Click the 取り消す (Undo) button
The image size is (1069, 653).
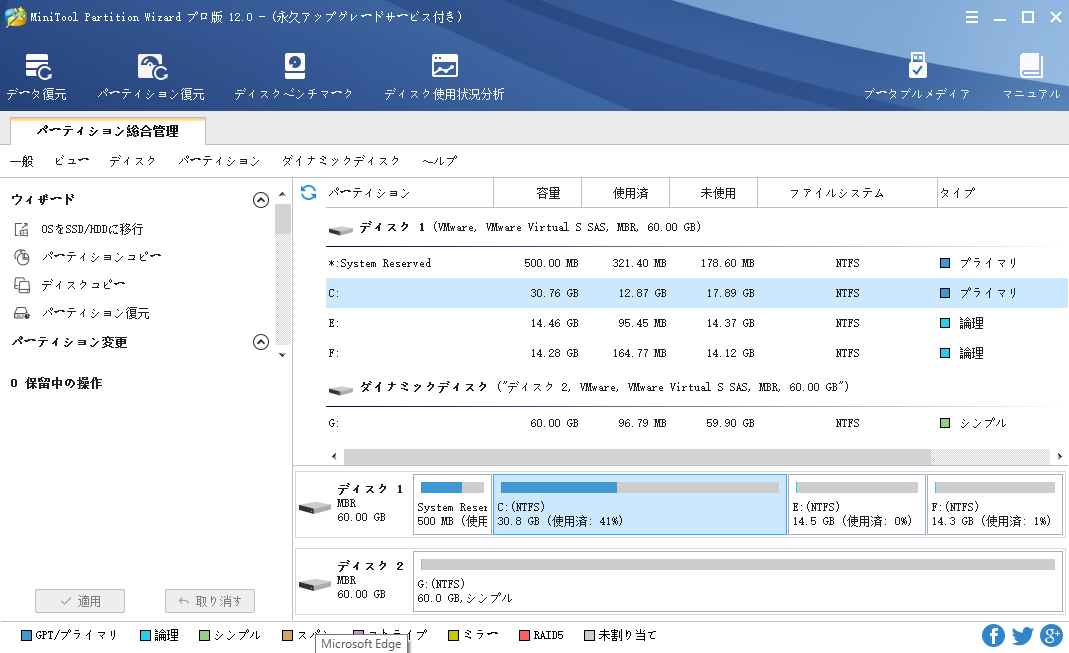tap(210, 601)
